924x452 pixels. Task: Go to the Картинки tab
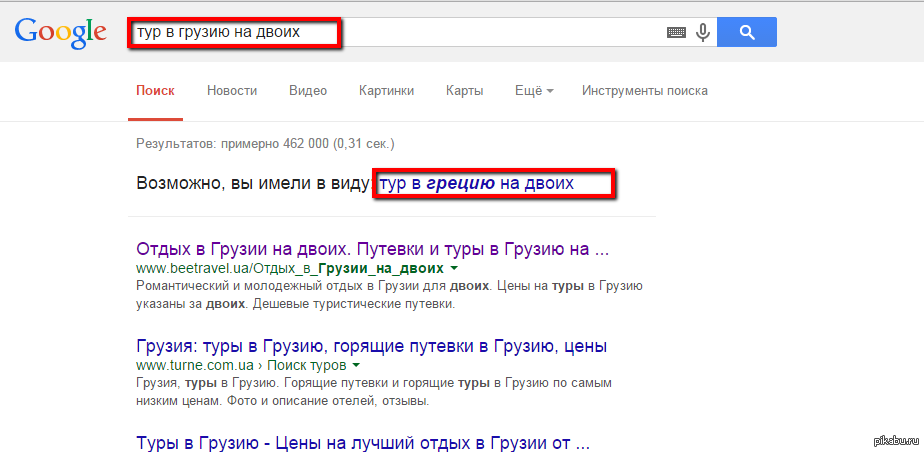tap(386, 91)
